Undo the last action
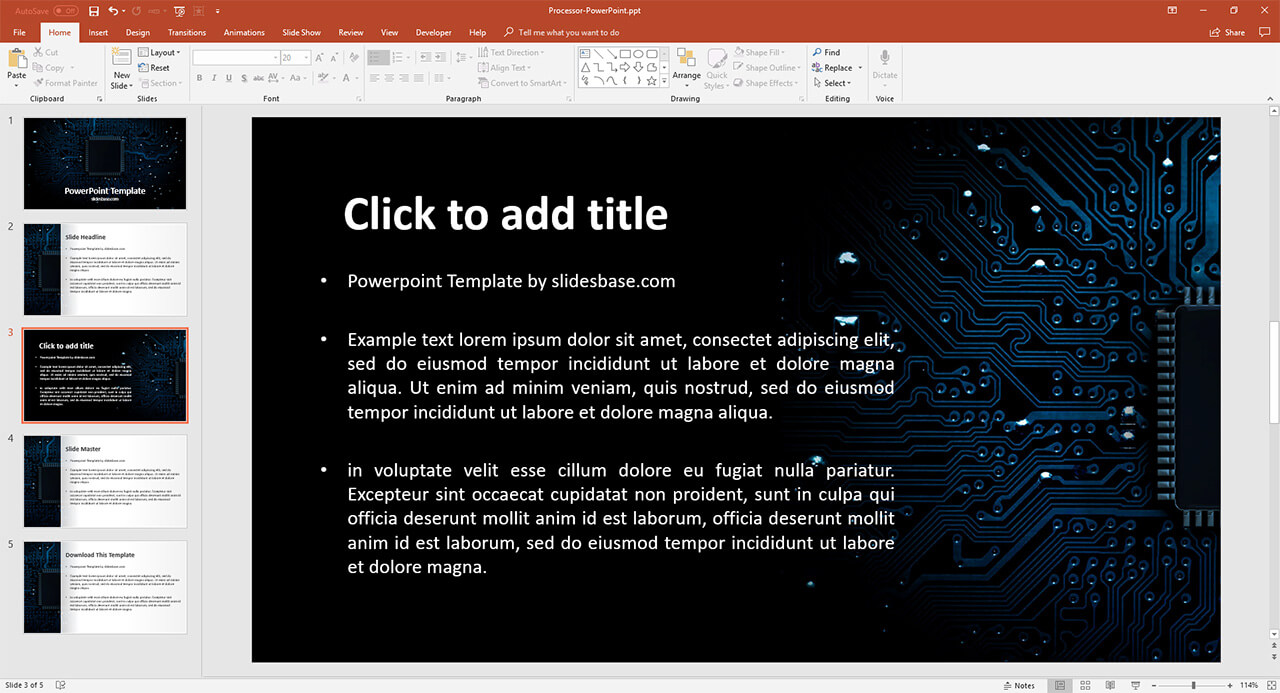The height and width of the screenshot is (693, 1280). coord(113,10)
